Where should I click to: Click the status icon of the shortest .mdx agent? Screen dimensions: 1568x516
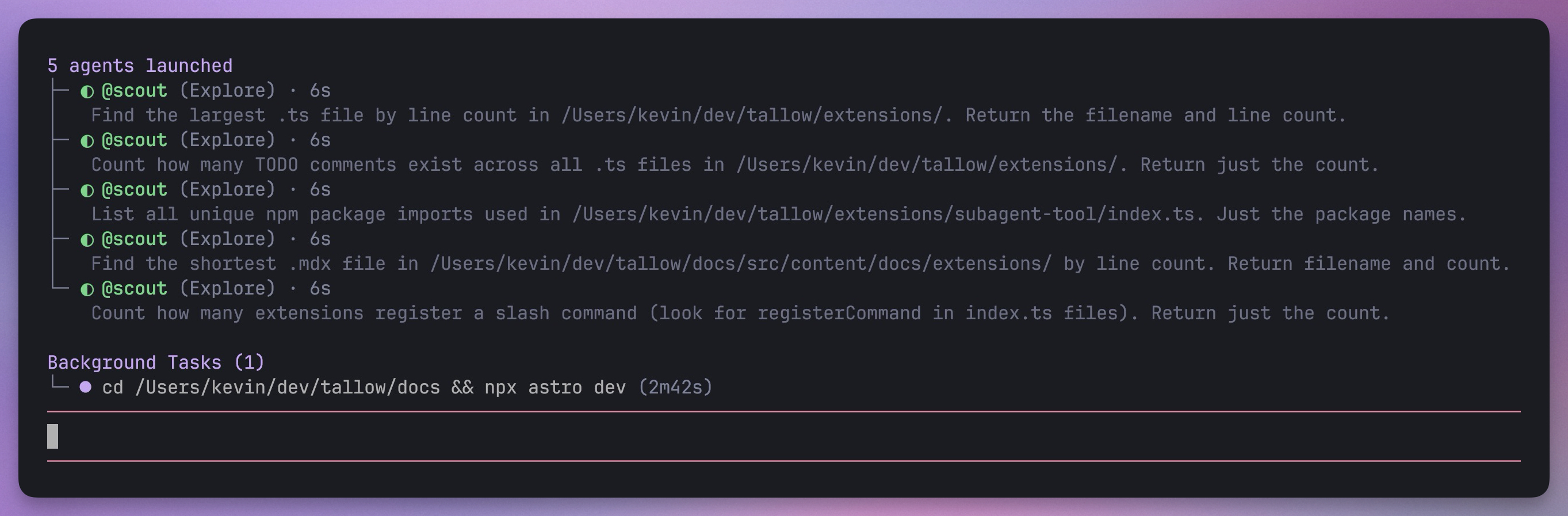coord(87,240)
